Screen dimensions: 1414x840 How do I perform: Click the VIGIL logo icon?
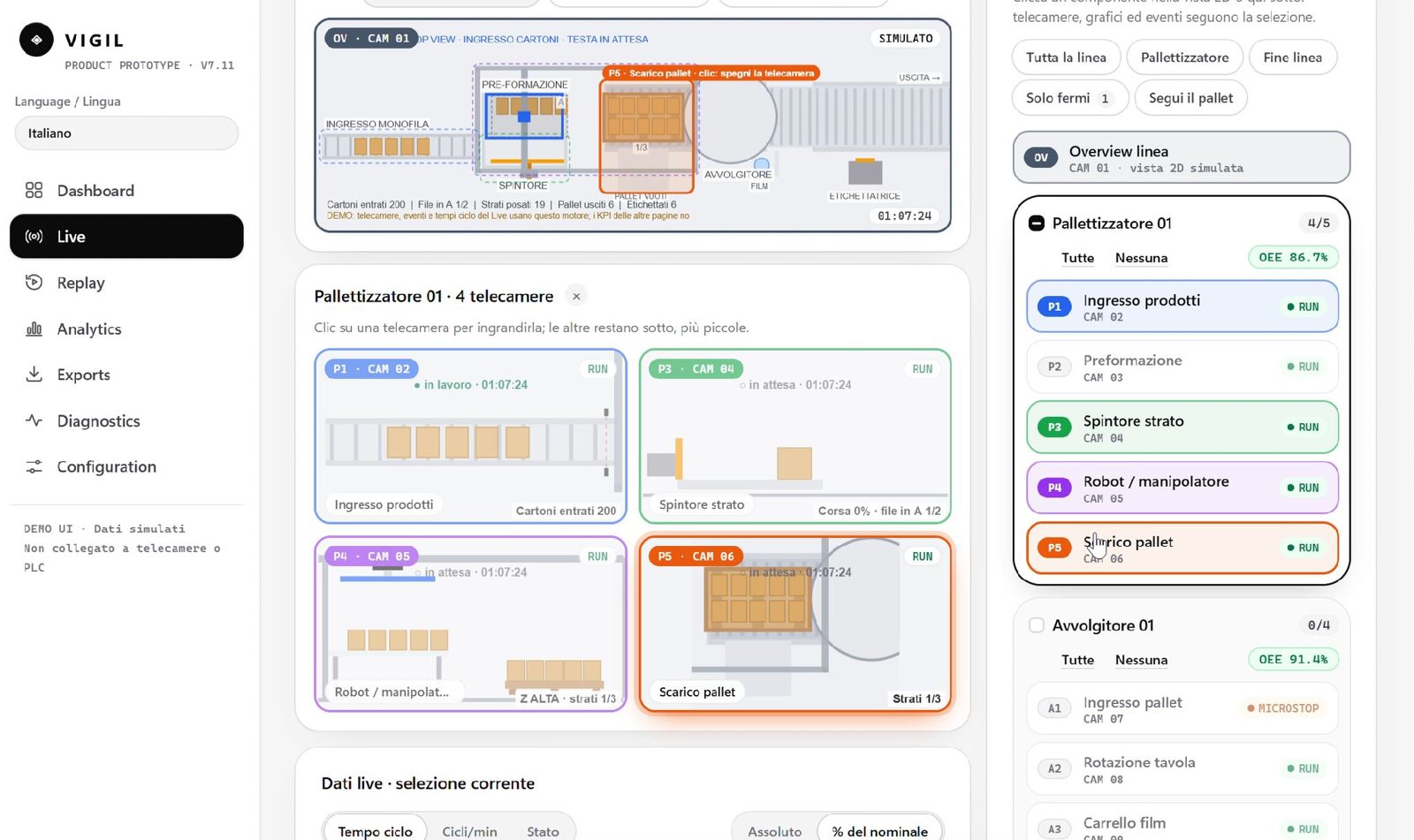coord(36,40)
